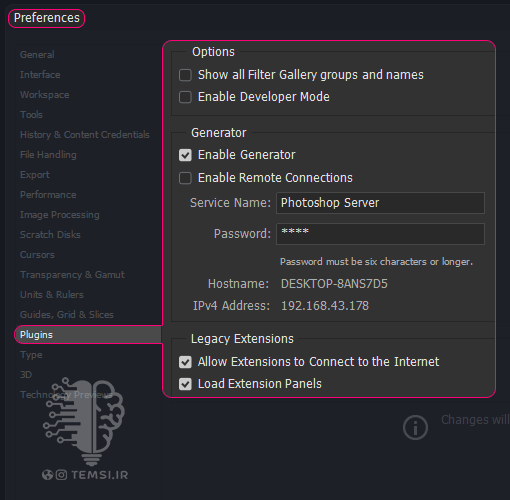Toggle Load Extension Panels checkbox
The image size is (510, 500).
coord(185,384)
